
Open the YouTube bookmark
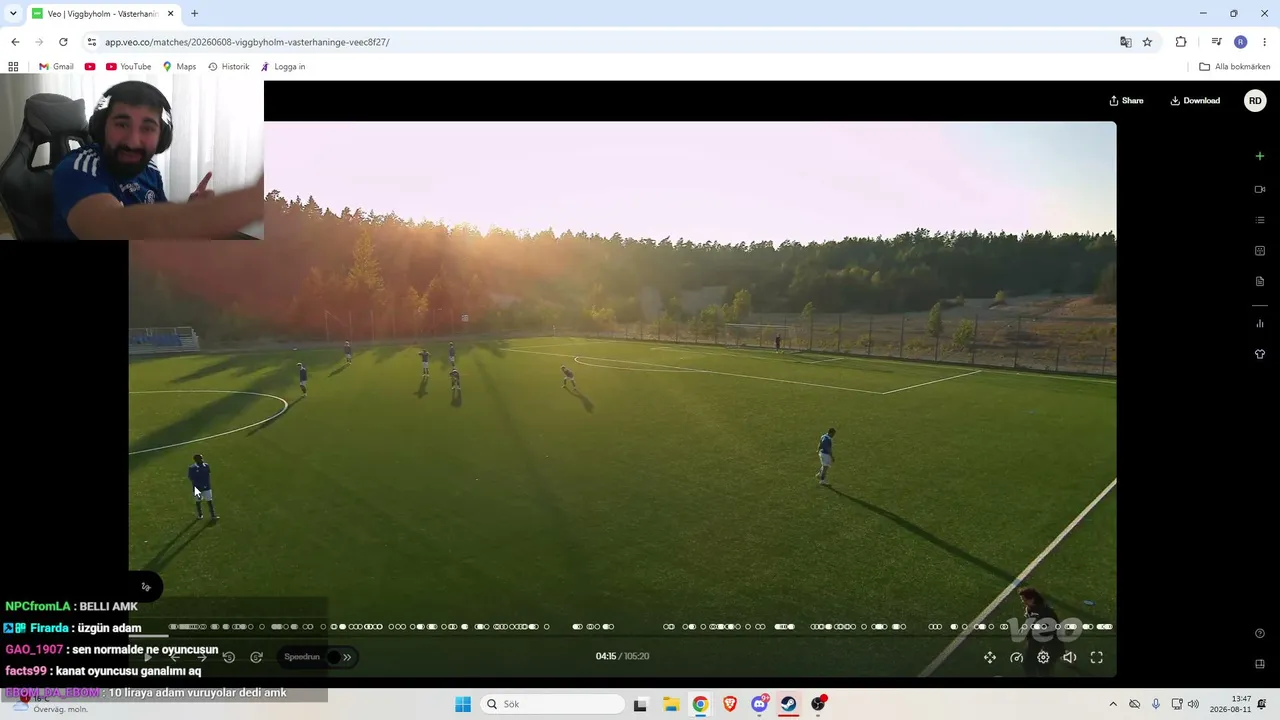coord(128,67)
